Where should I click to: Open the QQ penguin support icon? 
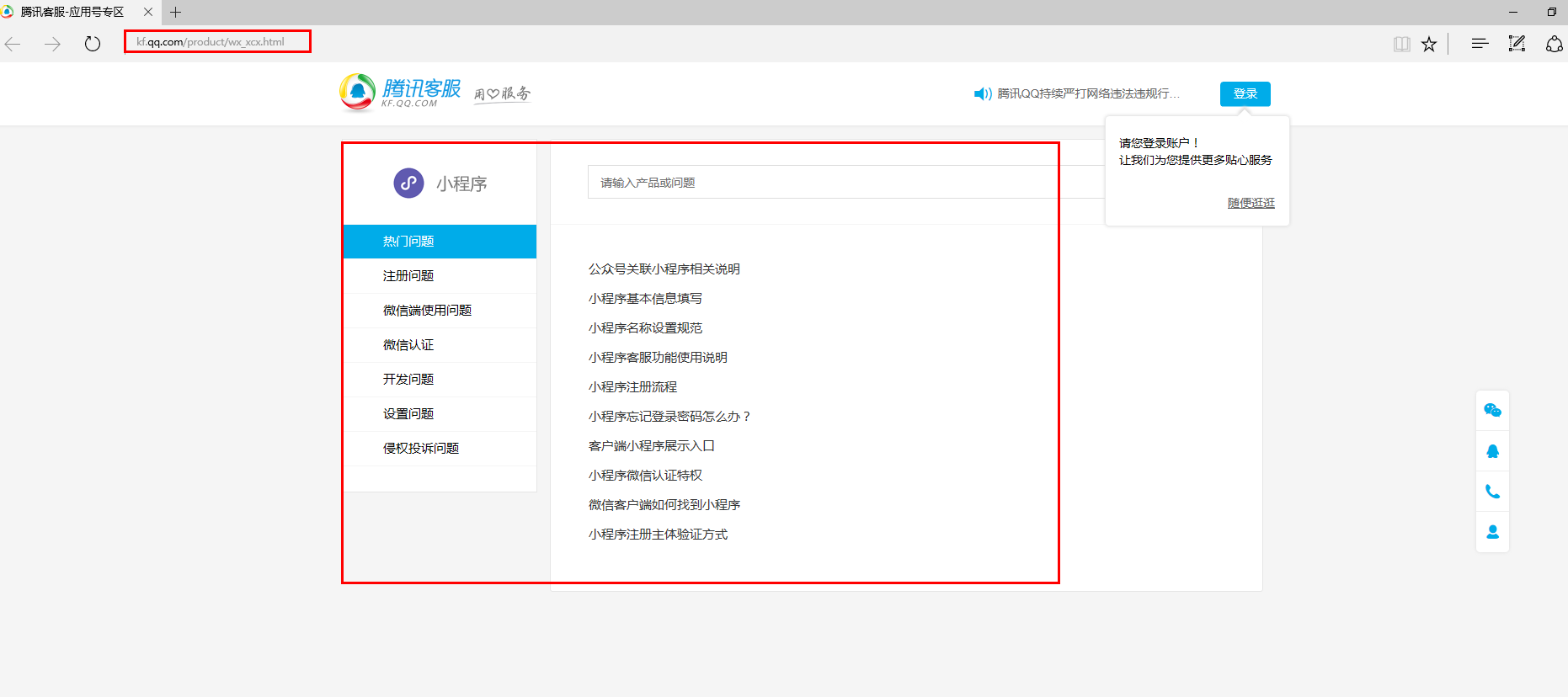click(x=1492, y=451)
